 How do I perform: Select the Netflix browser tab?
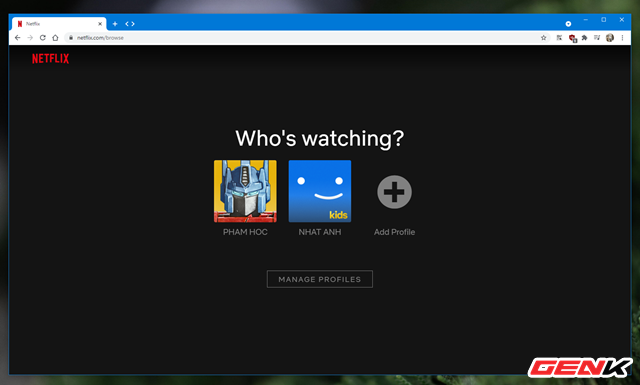(59, 24)
